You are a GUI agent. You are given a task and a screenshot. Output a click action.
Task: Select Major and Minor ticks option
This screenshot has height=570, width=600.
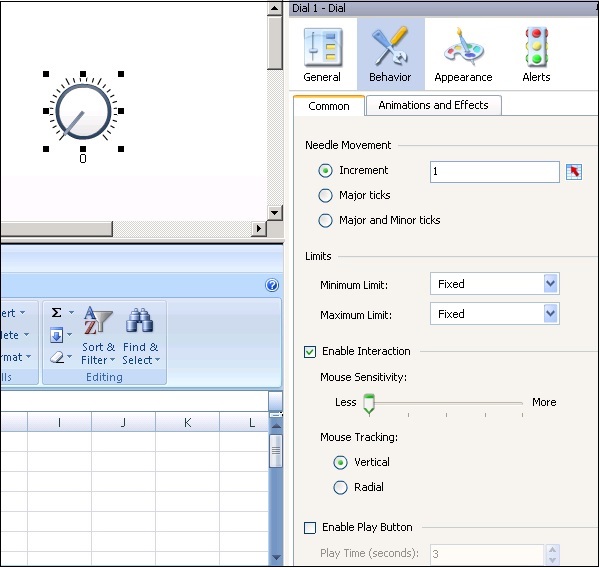coord(326,220)
